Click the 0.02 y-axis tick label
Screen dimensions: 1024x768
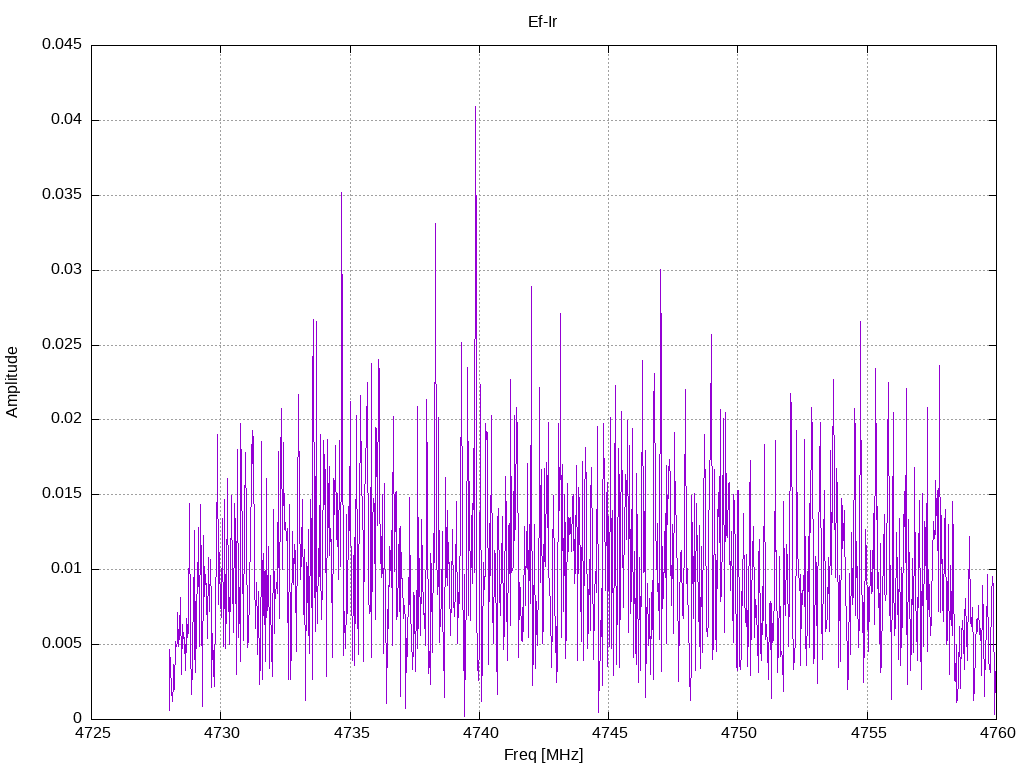coord(67,419)
